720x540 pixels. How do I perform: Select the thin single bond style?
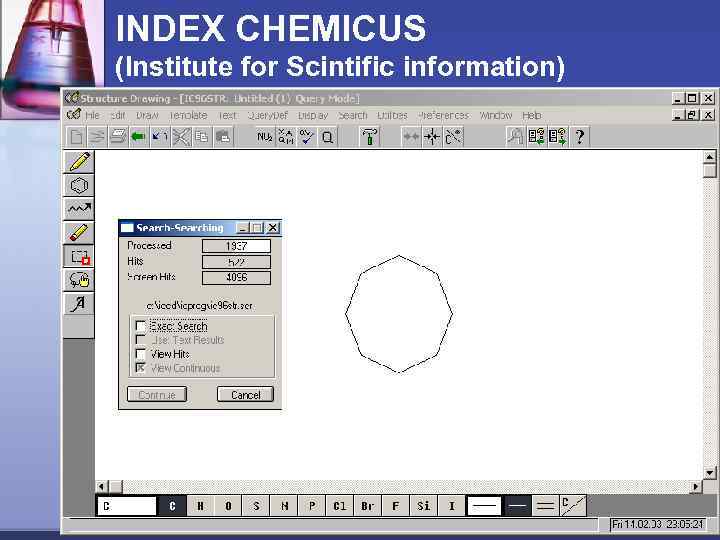pyautogui.click(x=484, y=506)
